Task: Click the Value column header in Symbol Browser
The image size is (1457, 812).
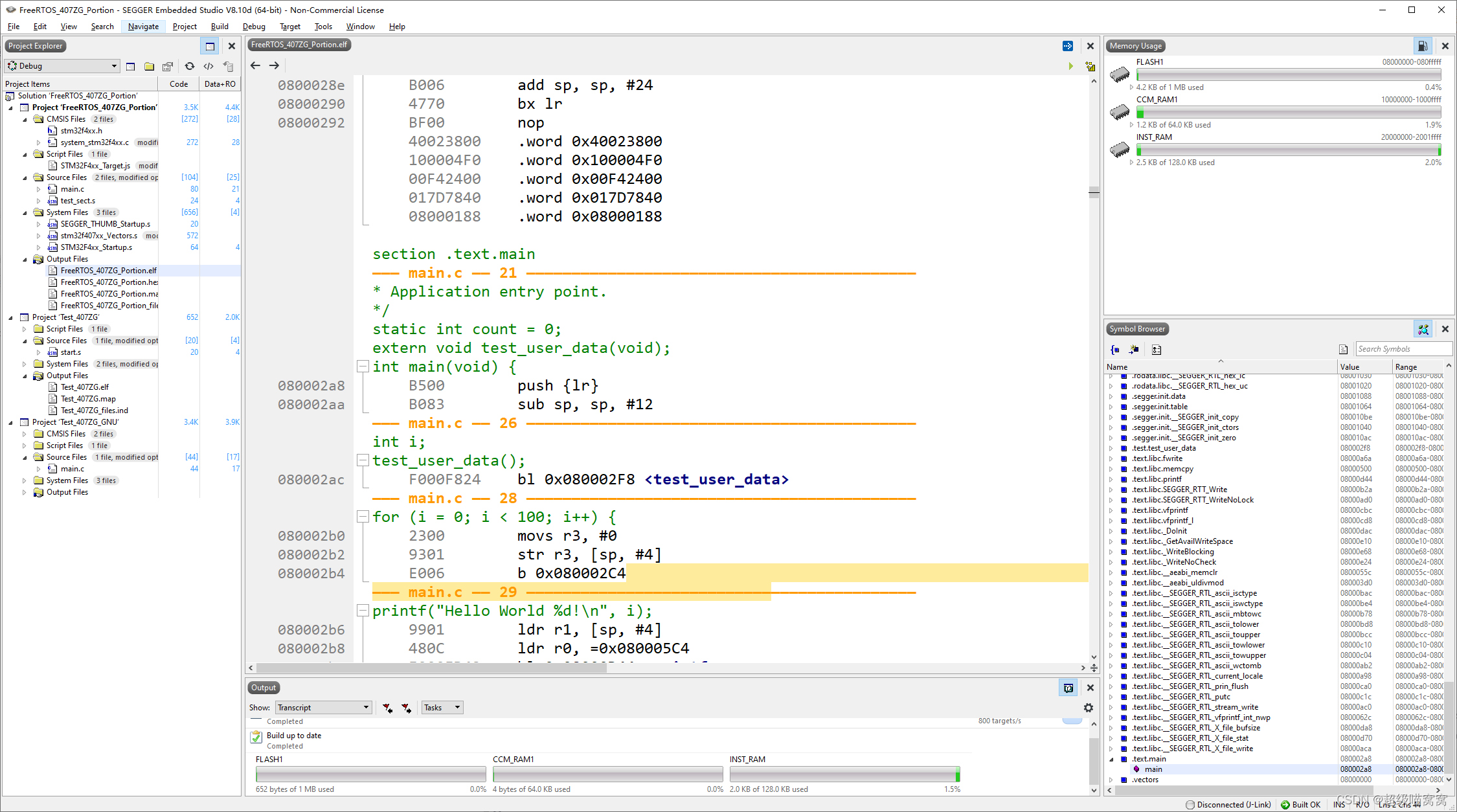Action: tap(1364, 367)
